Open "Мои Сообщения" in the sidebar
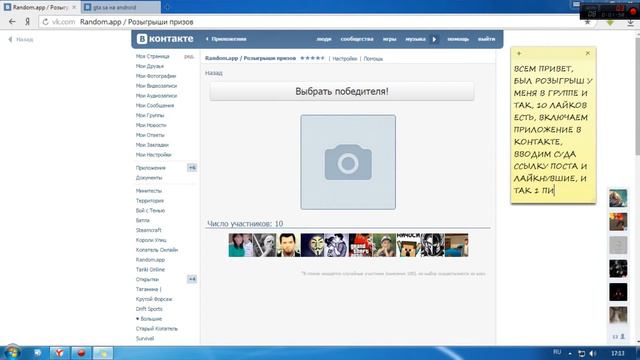The height and width of the screenshot is (360, 640). pos(155,105)
